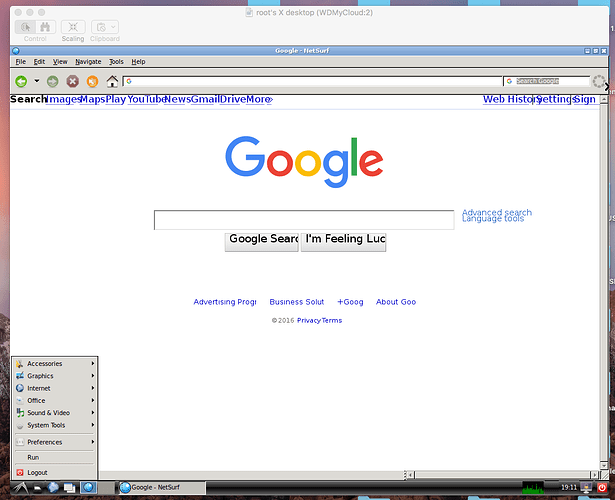Select Run from the start menu
Screen dimensions: 615x500
55,457
